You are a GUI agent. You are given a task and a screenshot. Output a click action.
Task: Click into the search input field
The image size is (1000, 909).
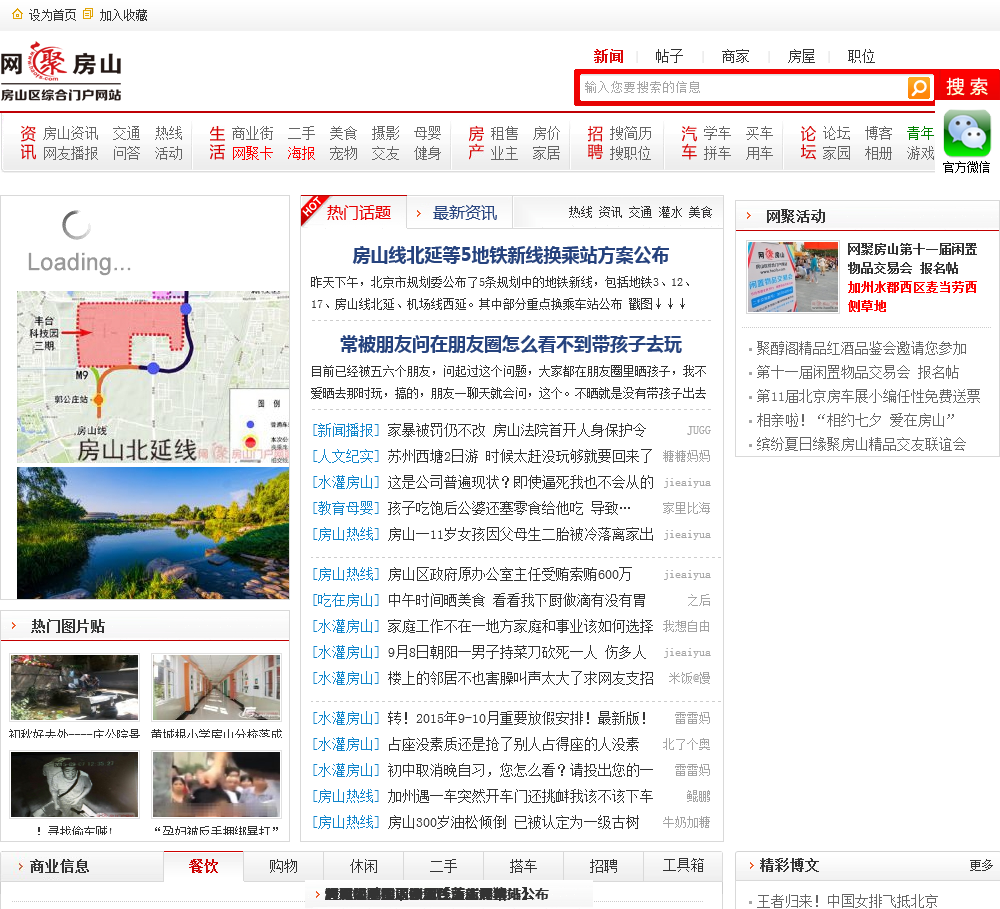tap(742, 88)
